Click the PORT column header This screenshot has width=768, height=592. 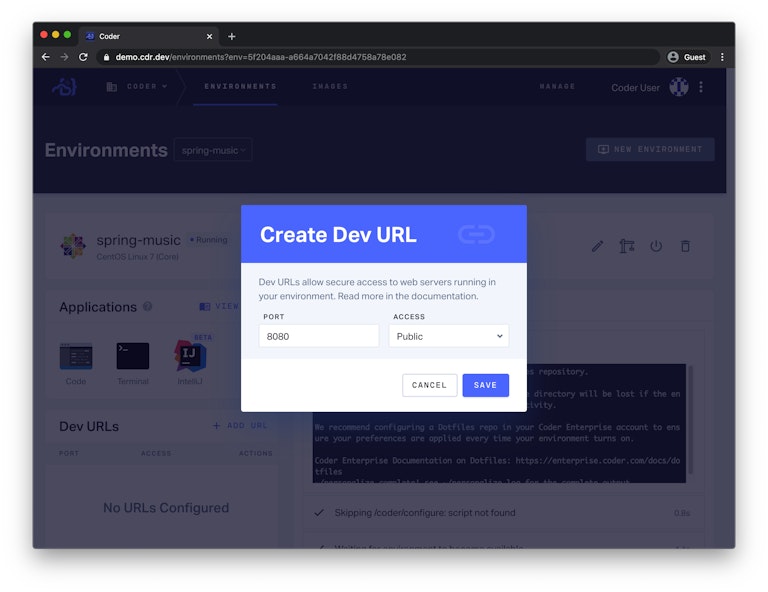(x=69, y=453)
